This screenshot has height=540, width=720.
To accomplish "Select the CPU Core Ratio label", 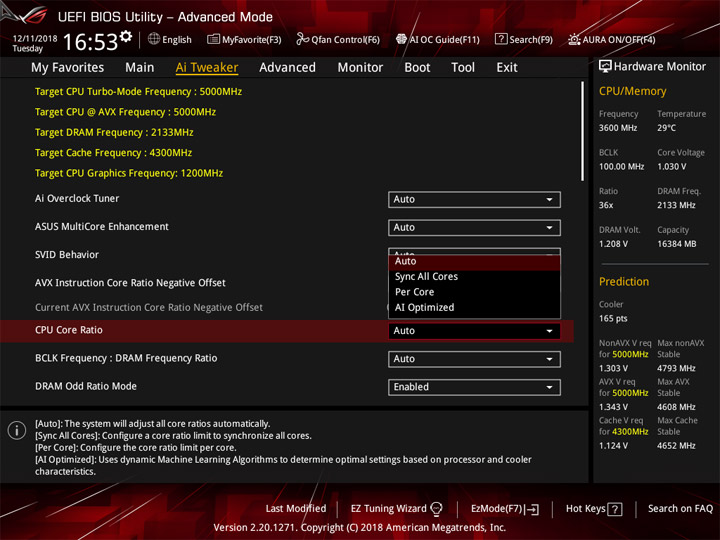I will point(68,330).
